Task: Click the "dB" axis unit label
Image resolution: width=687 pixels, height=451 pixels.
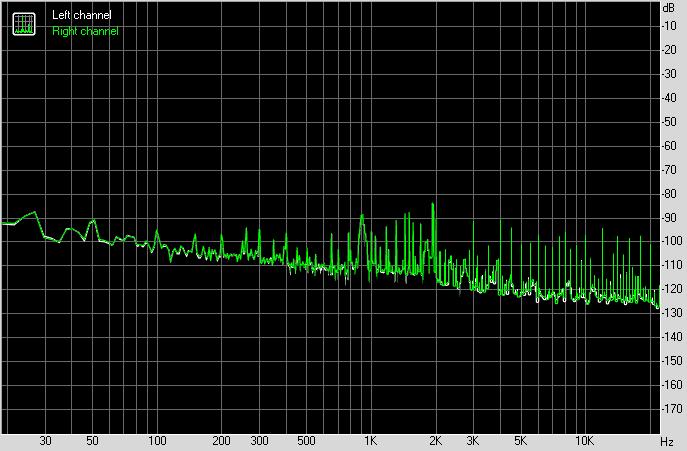Action: (669, 7)
